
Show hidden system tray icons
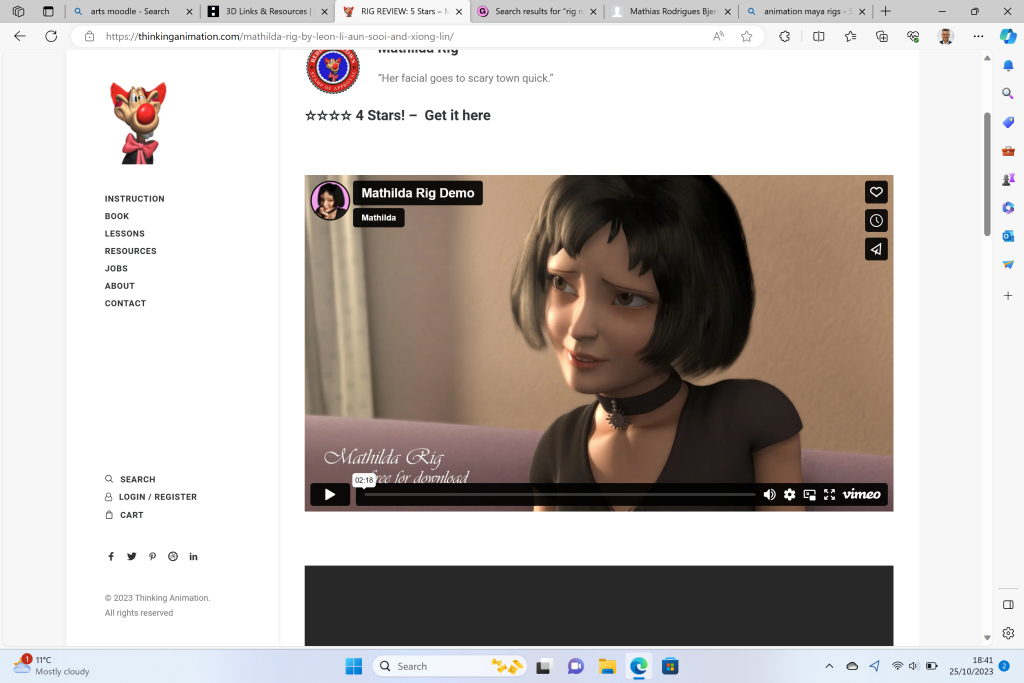point(829,666)
